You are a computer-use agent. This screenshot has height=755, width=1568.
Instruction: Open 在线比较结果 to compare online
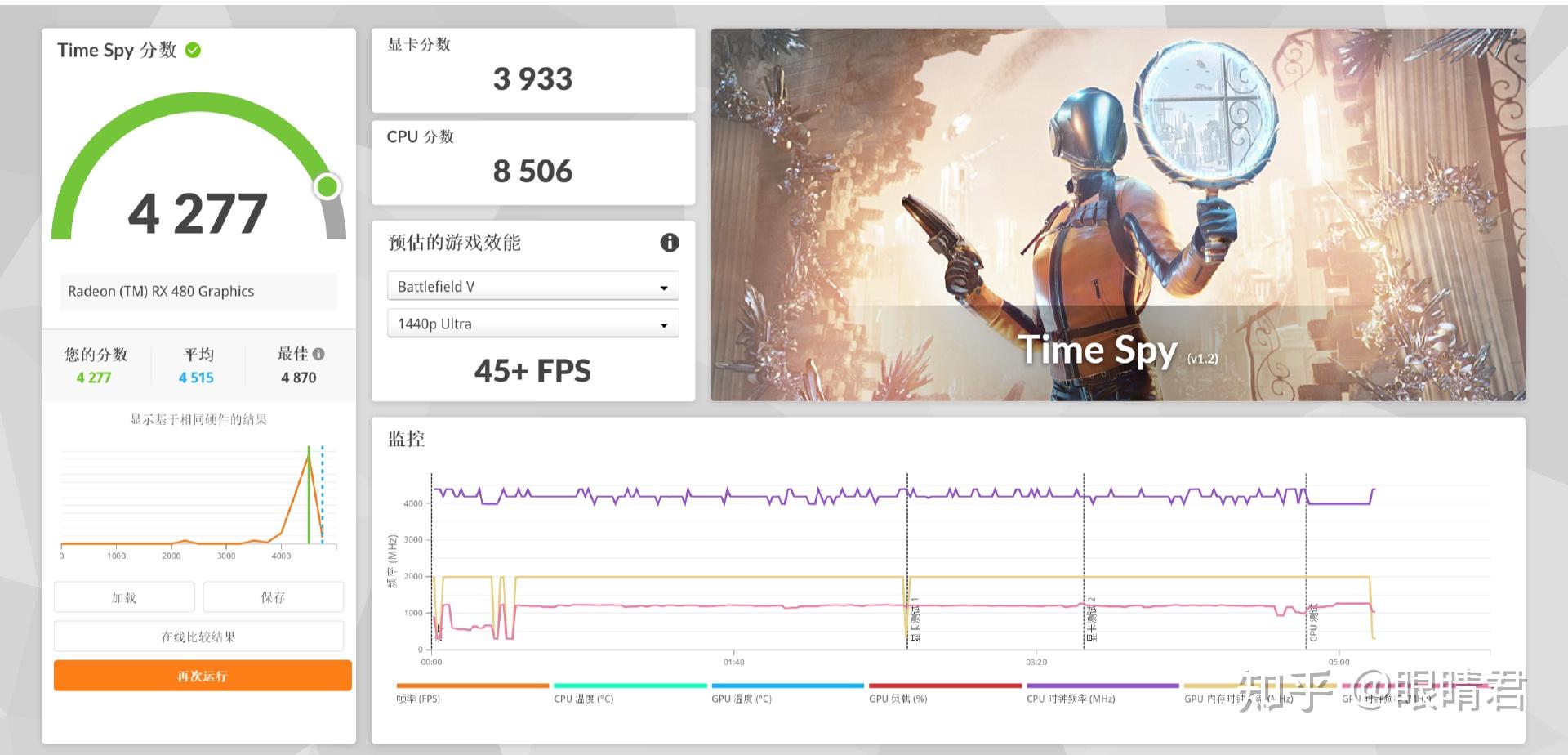coord(198,637)
